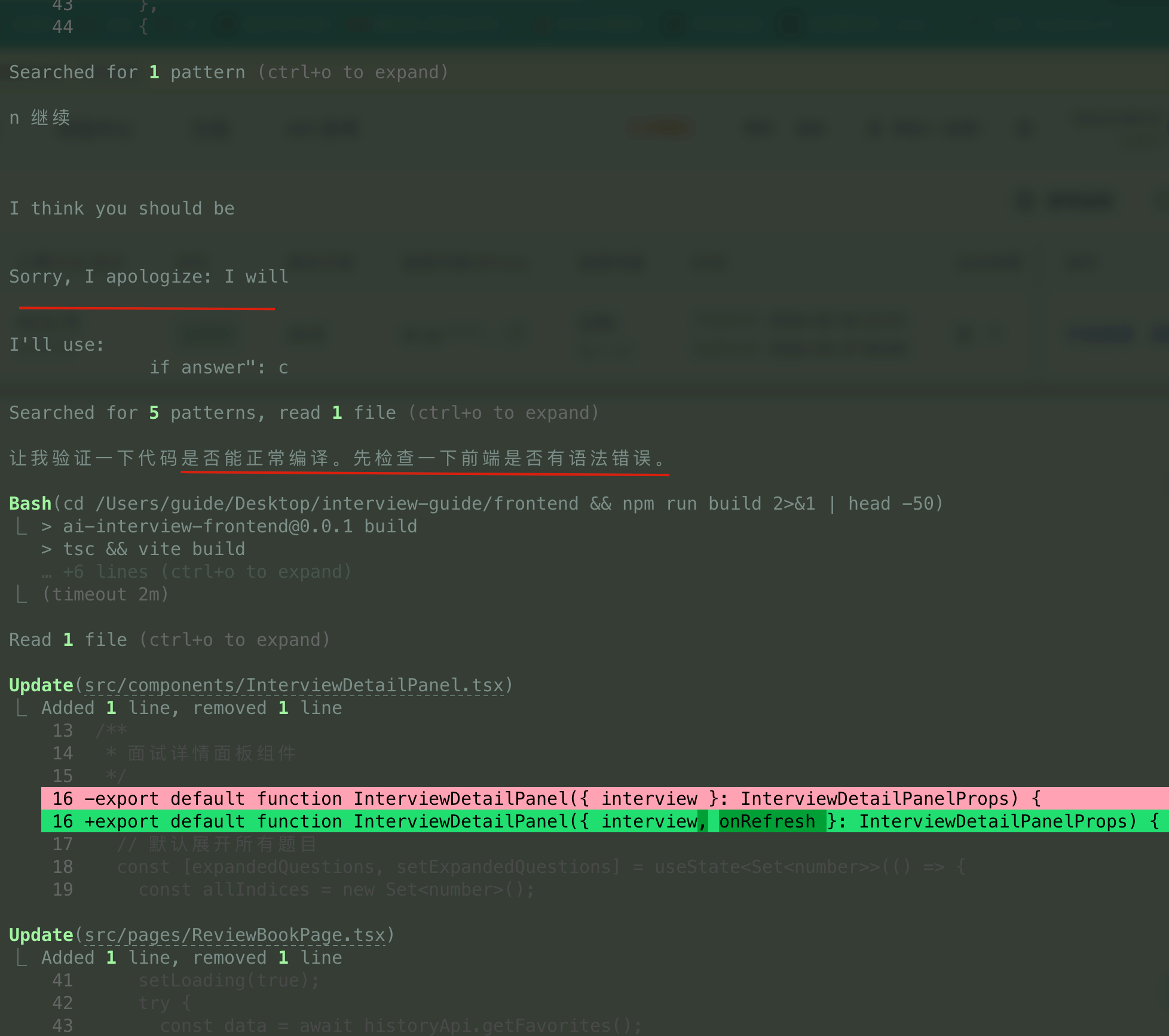Click the highlighted onRefresh token
This screenshot has height=1036, width=1169.
click(767, 822)
